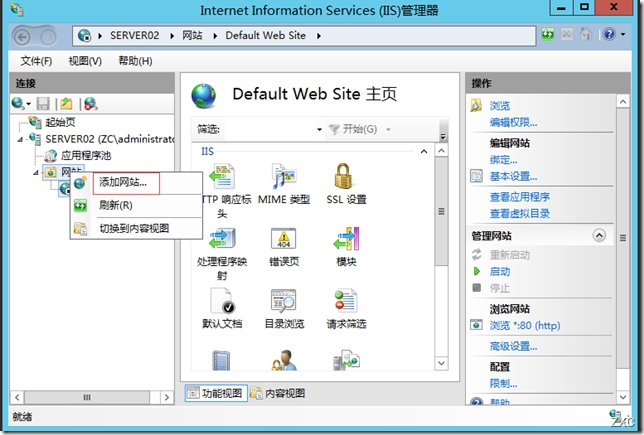Click the 高级设置... link
Viewport: 644px width, 435px height.
[513, 346]
